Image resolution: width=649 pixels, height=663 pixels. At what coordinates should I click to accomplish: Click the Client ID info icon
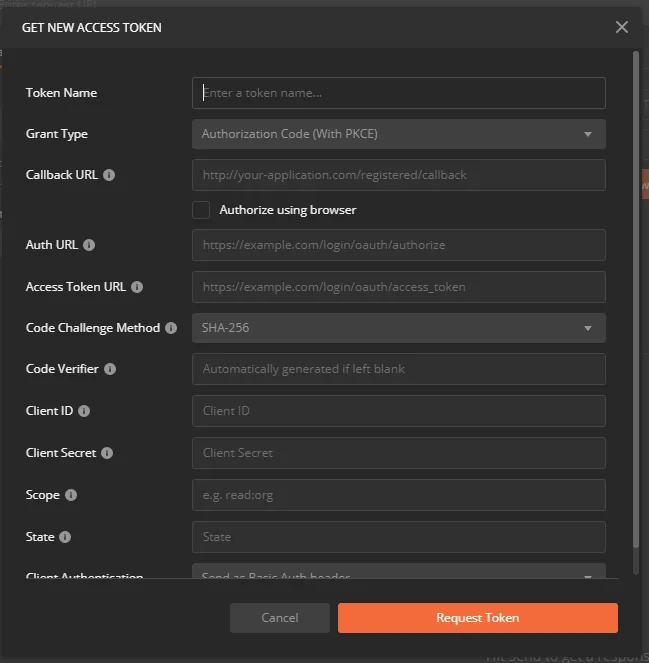[84, 411]
